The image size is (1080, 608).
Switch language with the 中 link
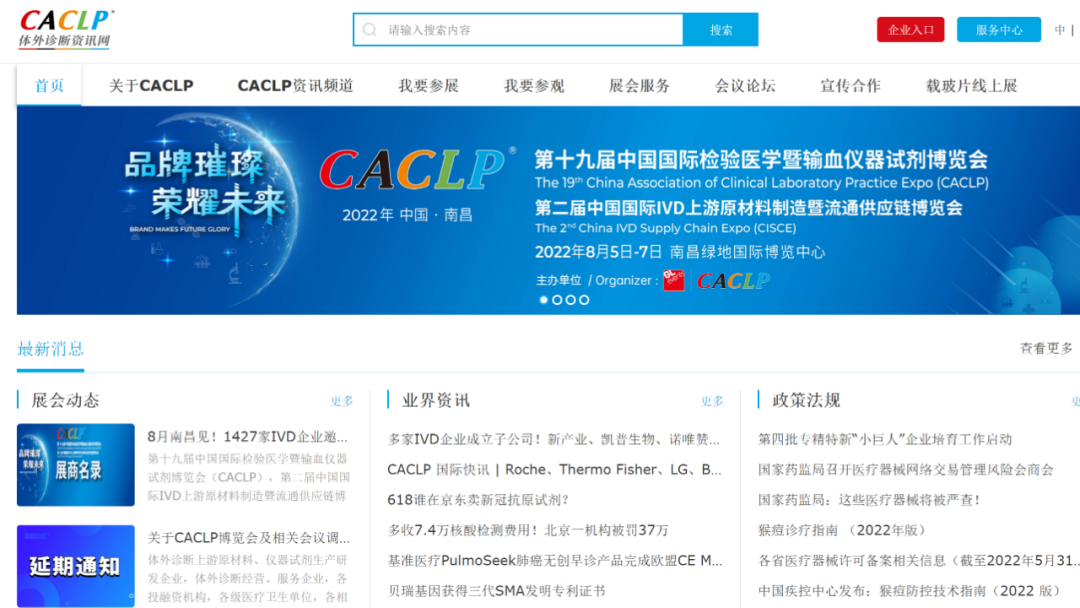click(x=1059, y=30)
